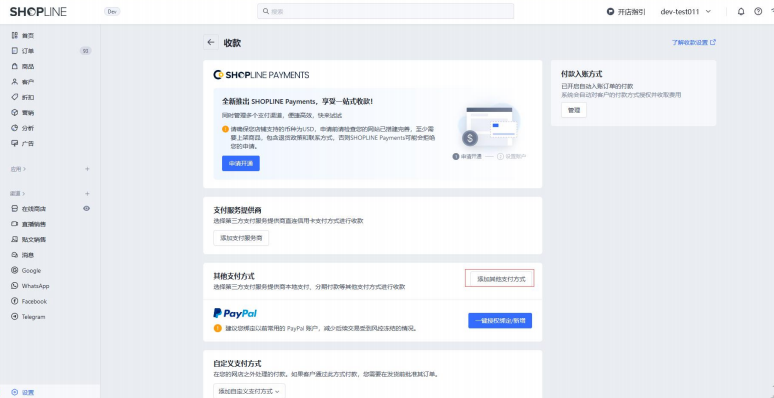This screenshot has height=398, width=774.
Task: Select 折扣 discounts tag icon
Action: coord(15,97)
